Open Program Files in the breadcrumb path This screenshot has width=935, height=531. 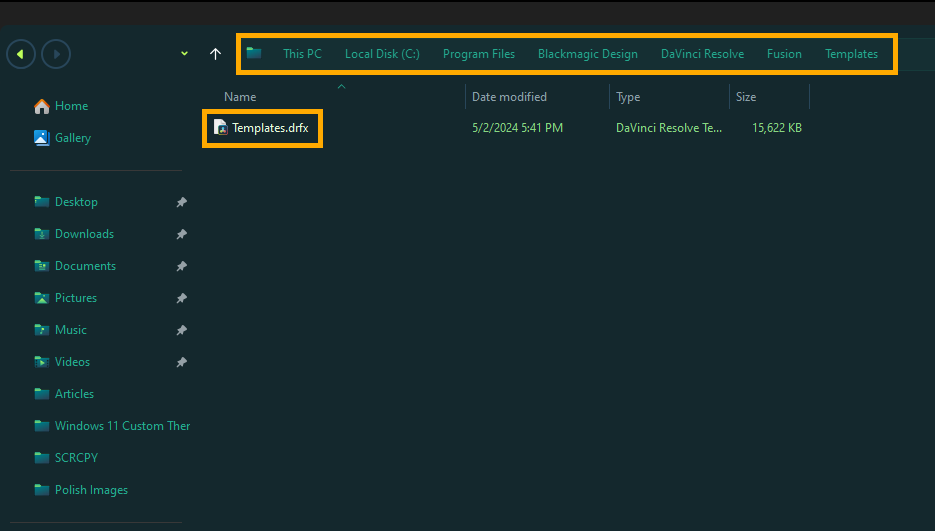point(479,54)
